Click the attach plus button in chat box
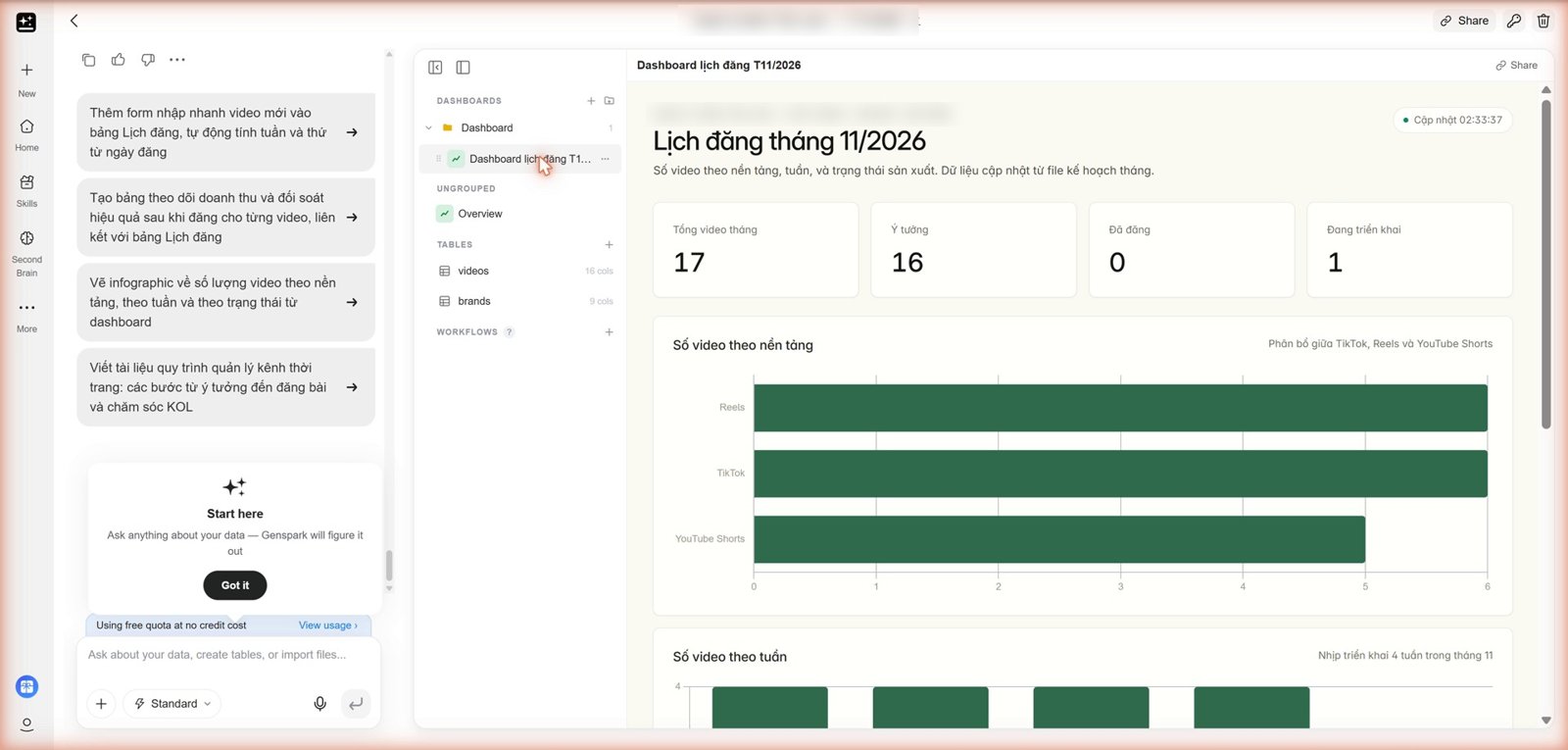Screen dimensions: 1568x750 pos(101,704)
